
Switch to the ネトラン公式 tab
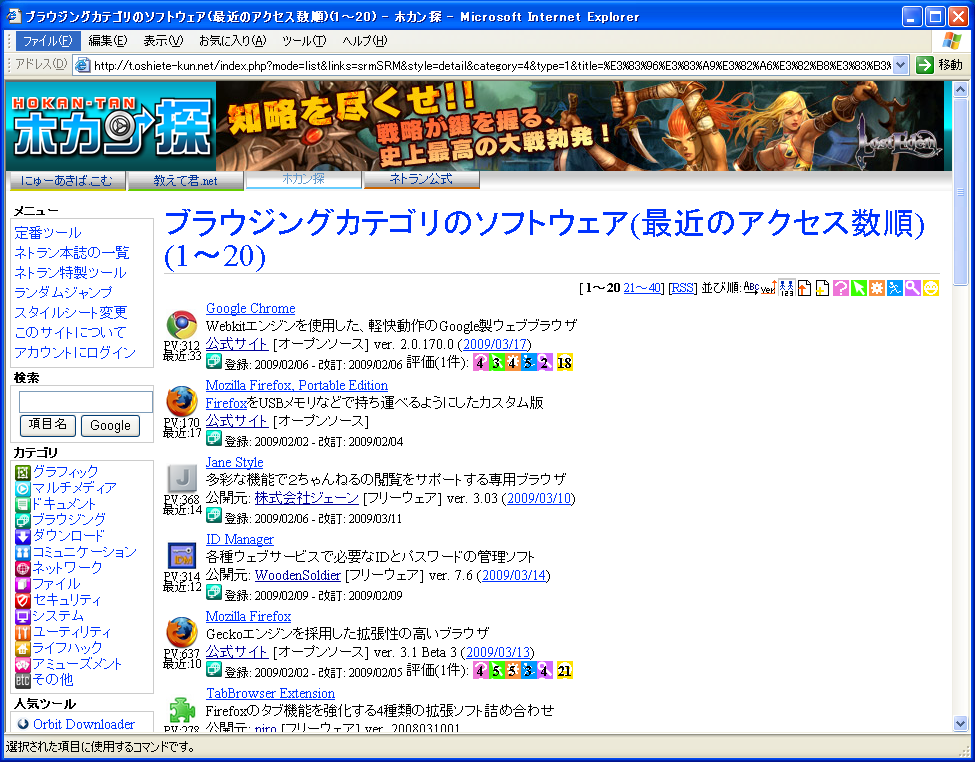[x=421, y=179]
